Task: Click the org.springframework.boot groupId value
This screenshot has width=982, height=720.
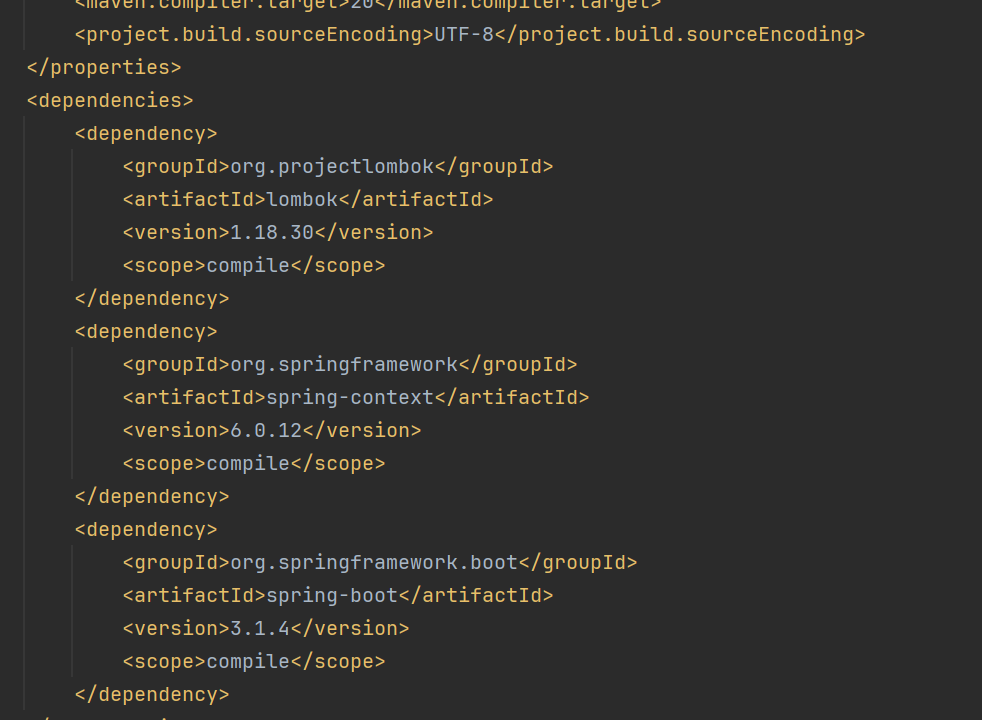Action: [x=374, y=562]
